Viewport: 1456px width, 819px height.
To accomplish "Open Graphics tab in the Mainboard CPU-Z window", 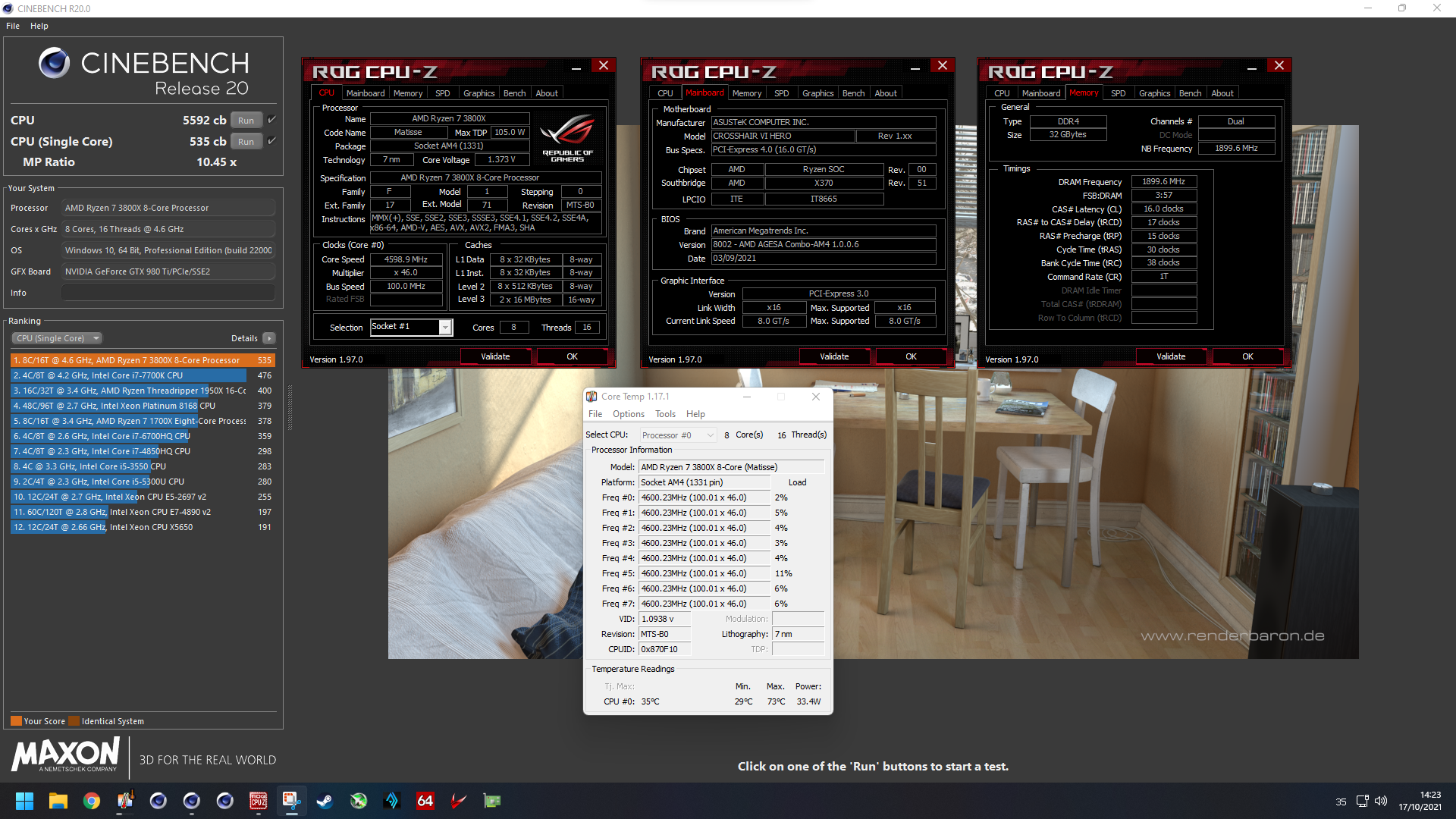I will pos(817,93).
